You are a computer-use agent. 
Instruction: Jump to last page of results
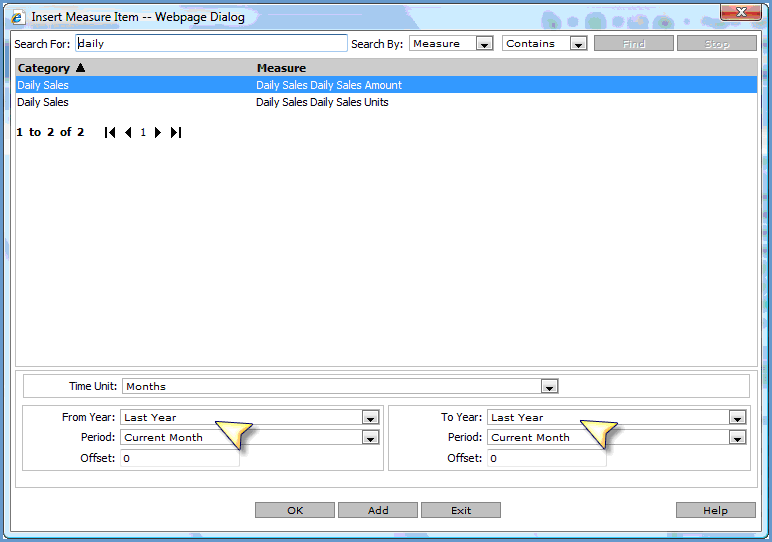click(x=176, y=133)
